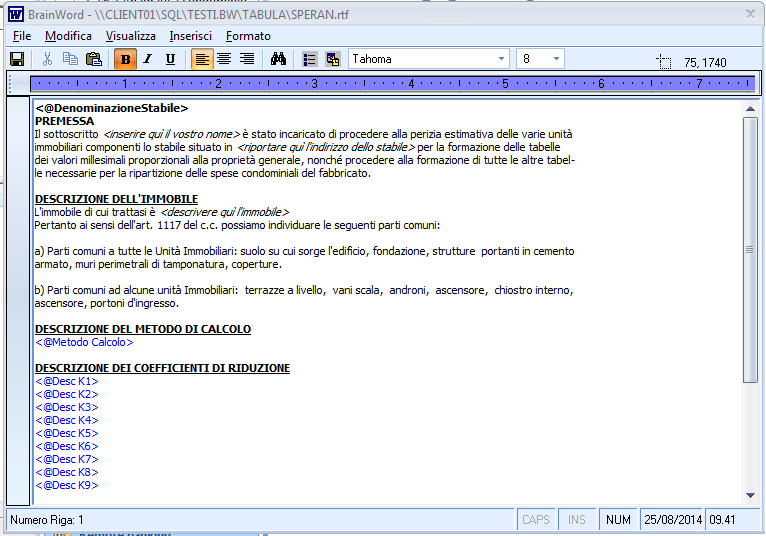Expand the font size dropdown showing 8
This screenshot has height=536, width=766.
[x=555, y=59]
